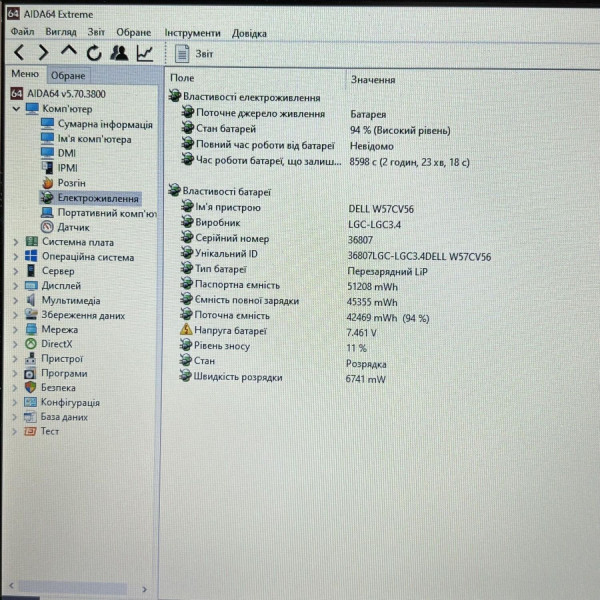Image resolution: width=600 pixels, height=600 pixels.
Task: Select the DMI tree item
Action: [x=67, y=153]
